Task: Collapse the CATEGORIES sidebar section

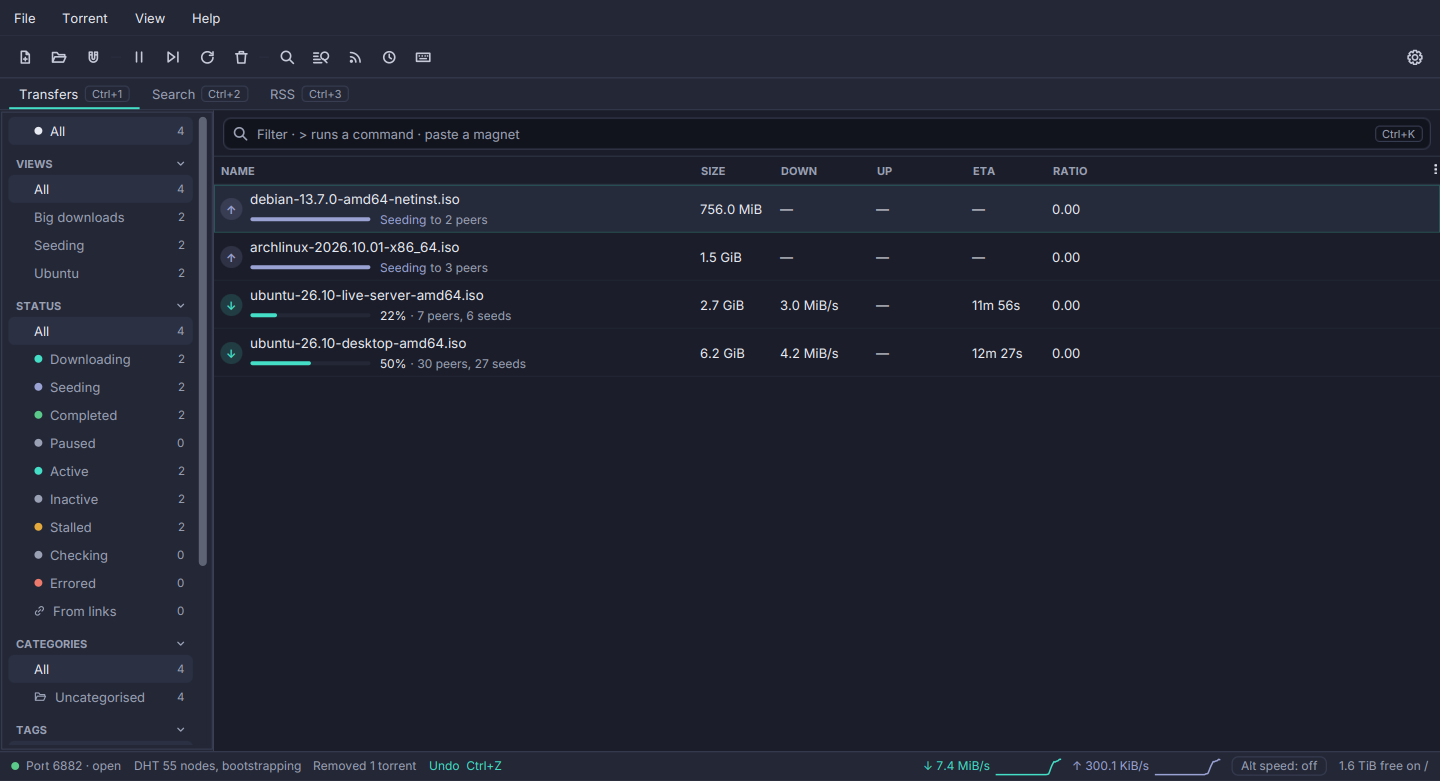Action: [181, 644]
